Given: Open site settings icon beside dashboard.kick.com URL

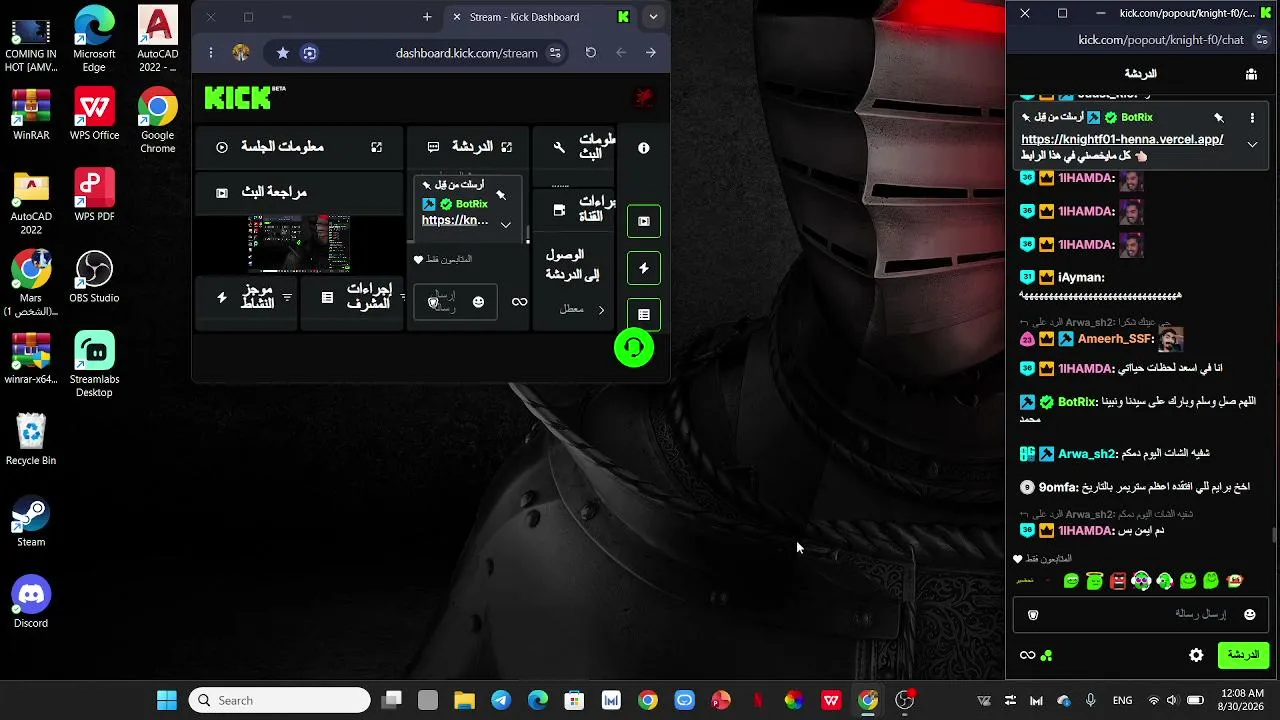Looking at the screenshot, I should point(555,53).
